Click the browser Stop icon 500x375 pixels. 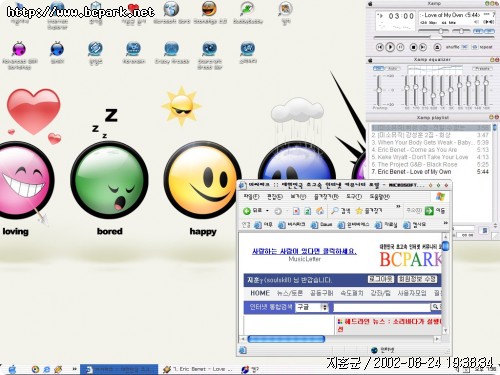[296, 211]
